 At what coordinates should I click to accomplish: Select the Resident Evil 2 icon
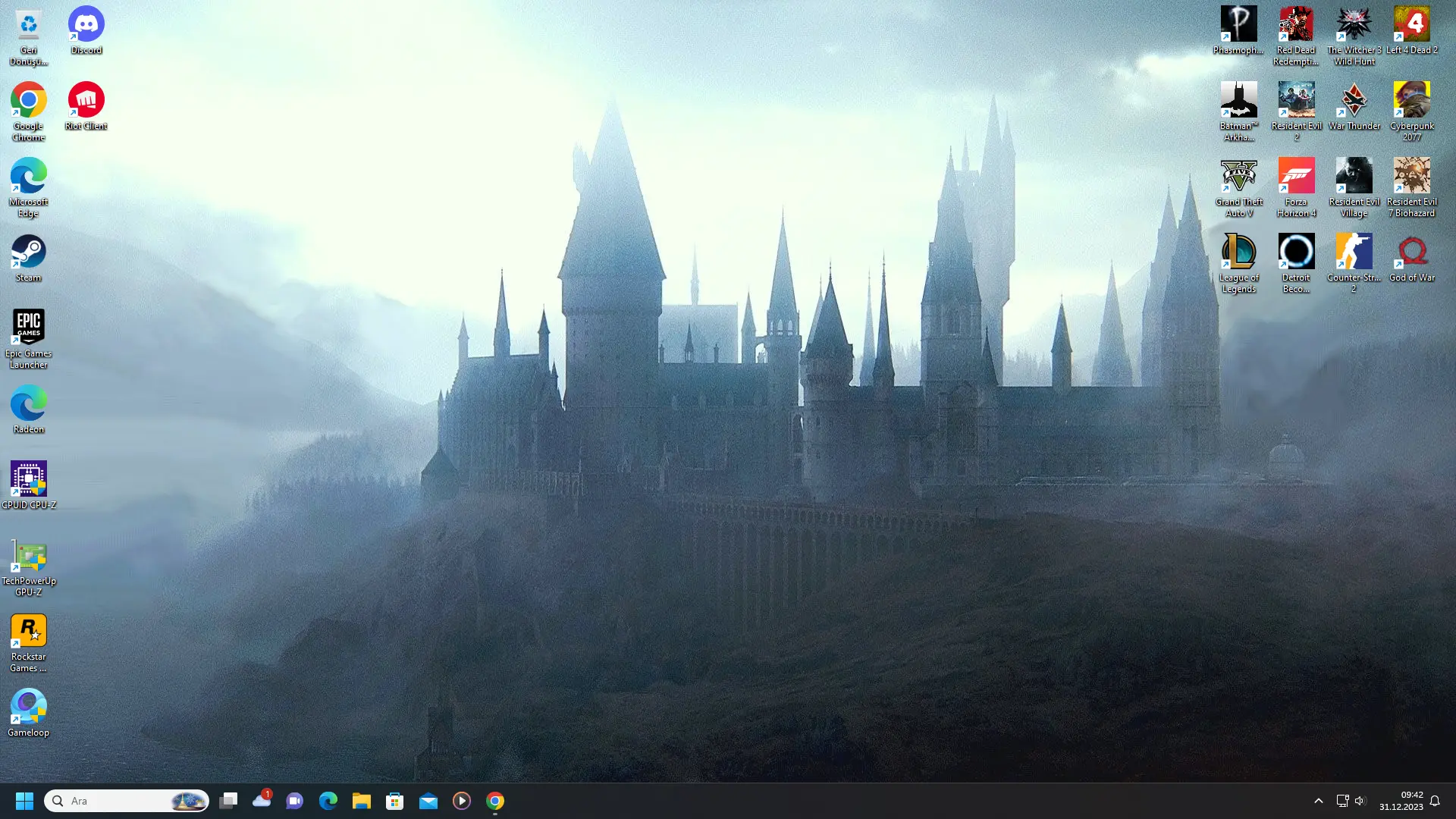pos(1296,111)
